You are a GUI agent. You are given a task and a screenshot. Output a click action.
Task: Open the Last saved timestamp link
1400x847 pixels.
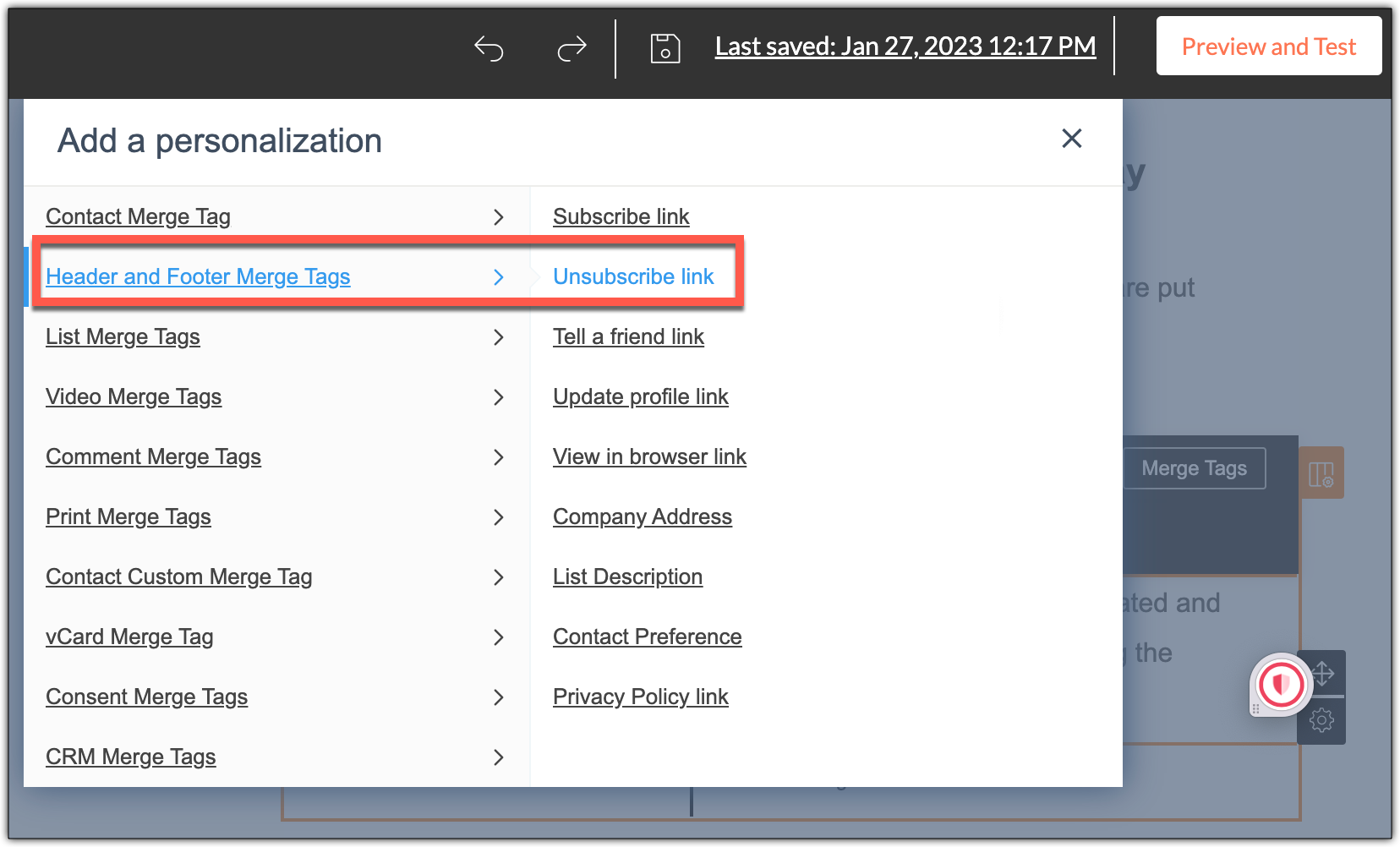point(905,46)
